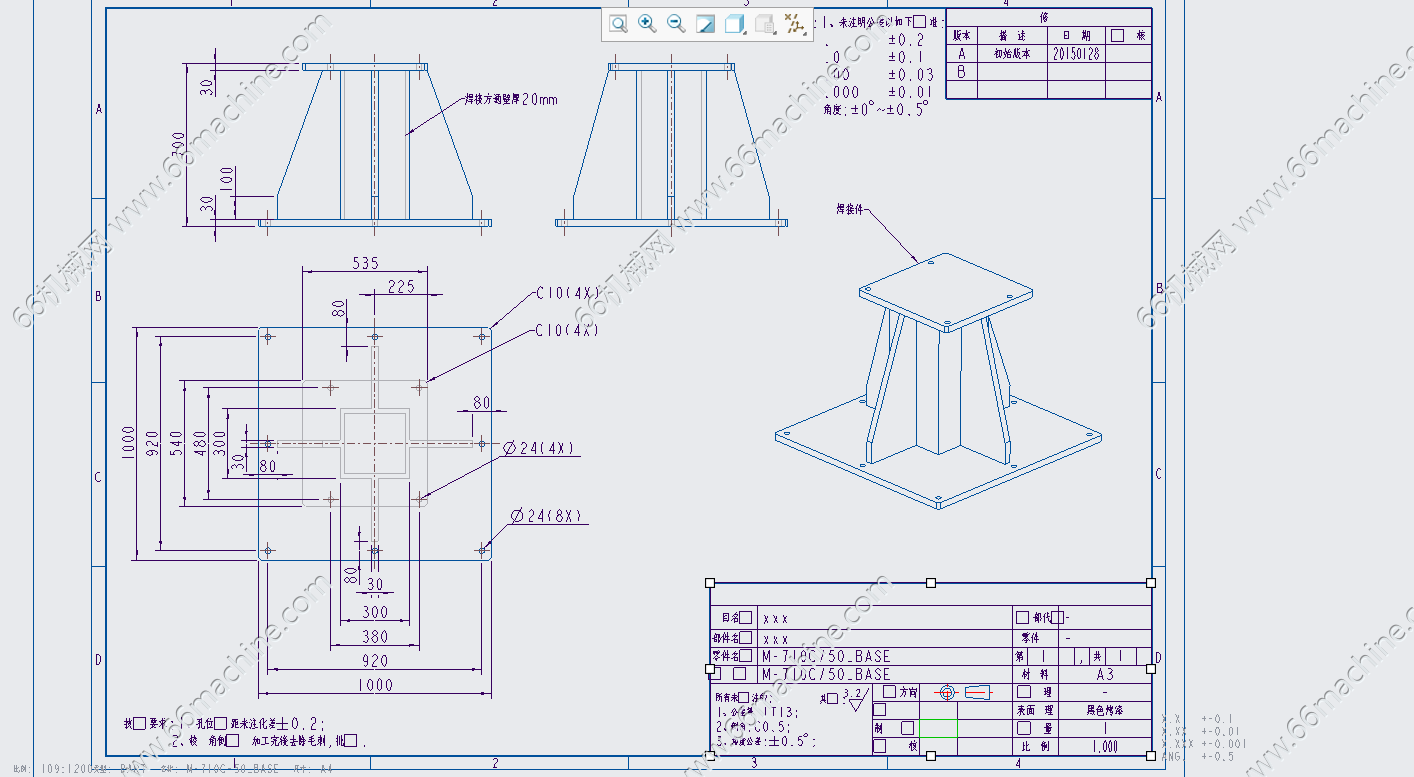Select the 225 dimension

(401, 287)
